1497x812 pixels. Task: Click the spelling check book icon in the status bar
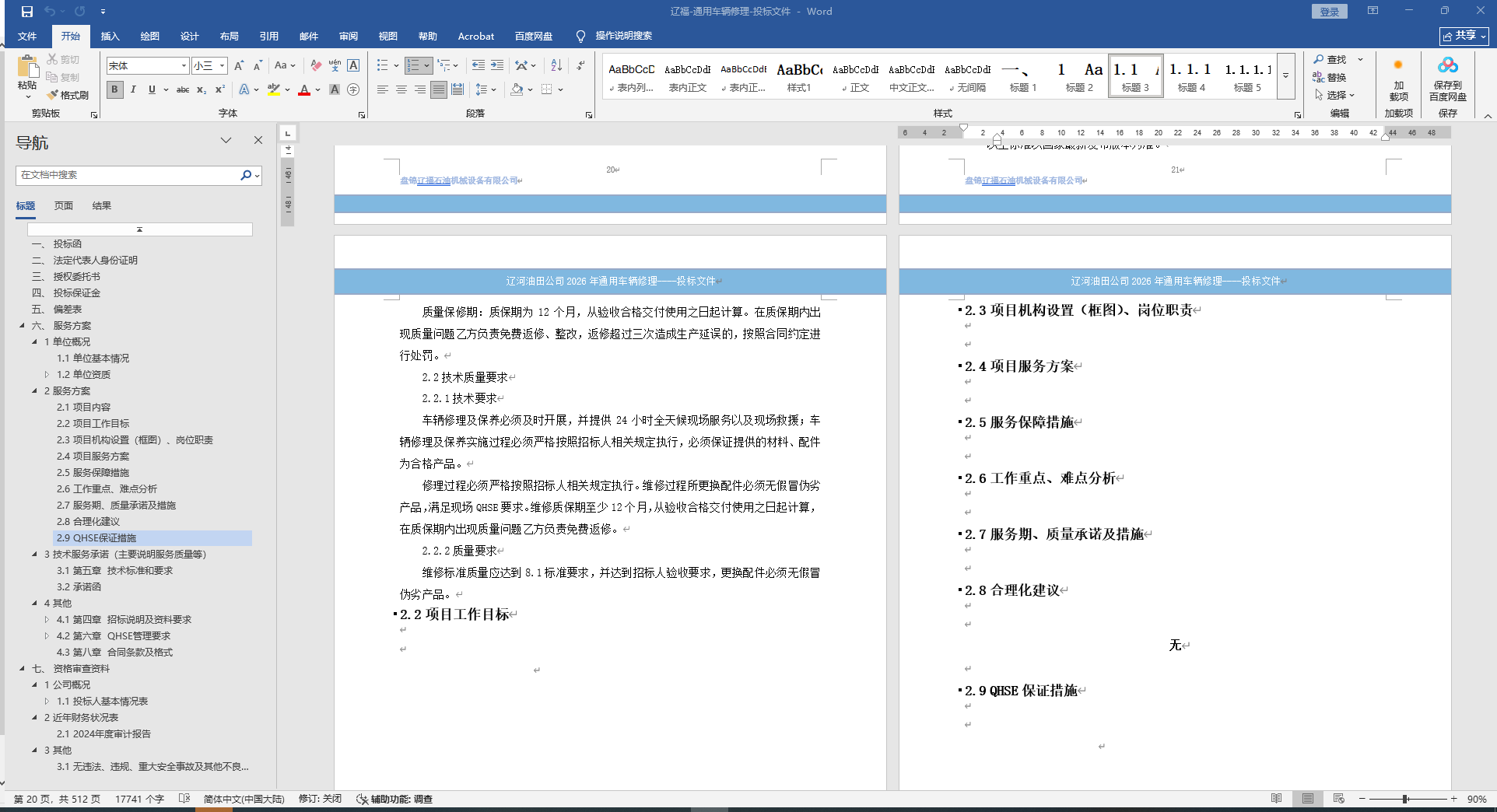point(184,799)
